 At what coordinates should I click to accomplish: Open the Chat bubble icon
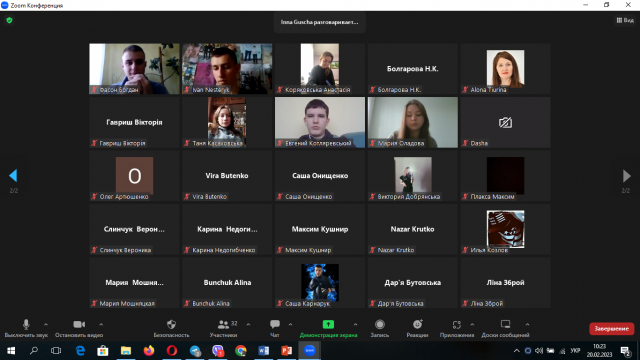tap(275, 324)
